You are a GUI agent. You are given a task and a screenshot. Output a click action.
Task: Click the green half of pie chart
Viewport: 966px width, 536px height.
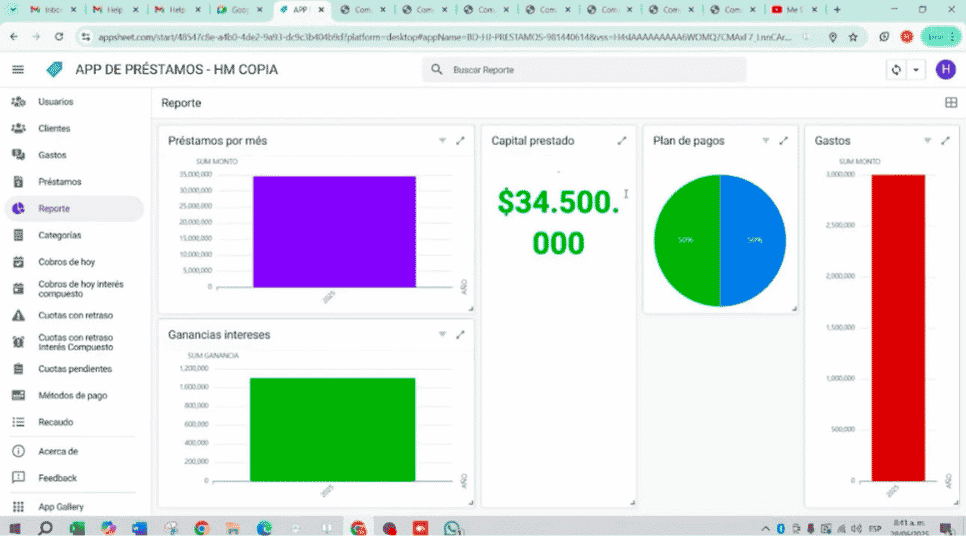pos(687,240)
